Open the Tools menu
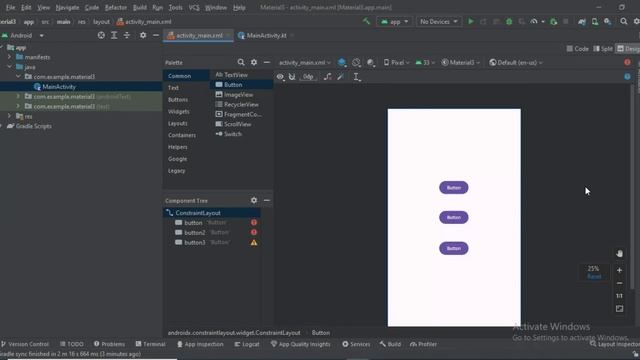The image size is (640, 360). coord(176,7)
